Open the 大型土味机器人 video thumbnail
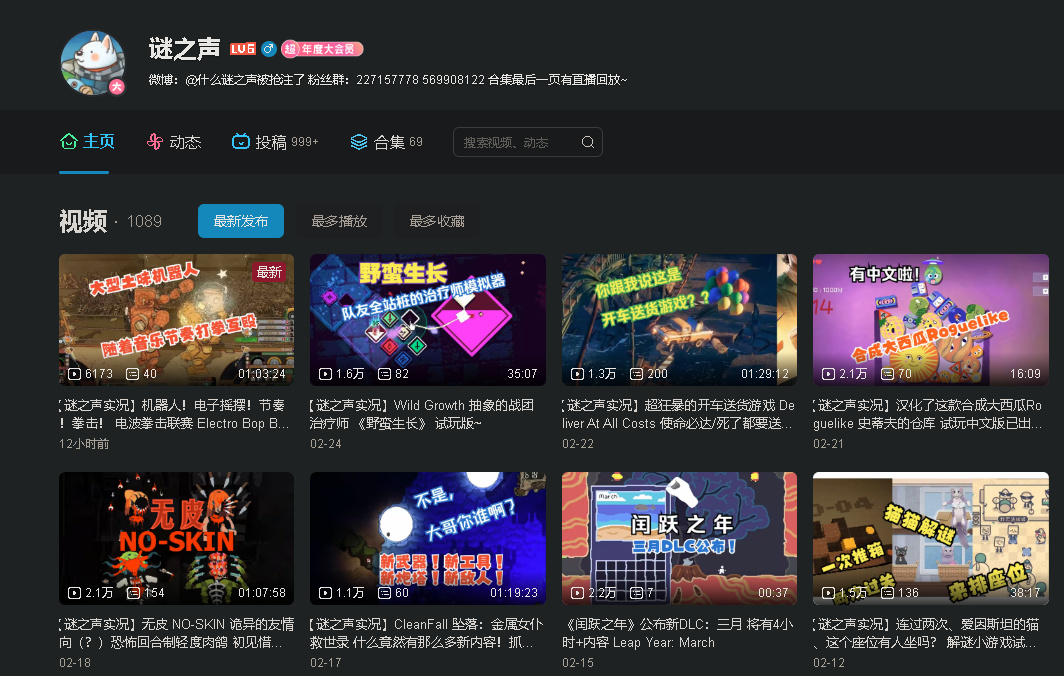 pos(176,320)
